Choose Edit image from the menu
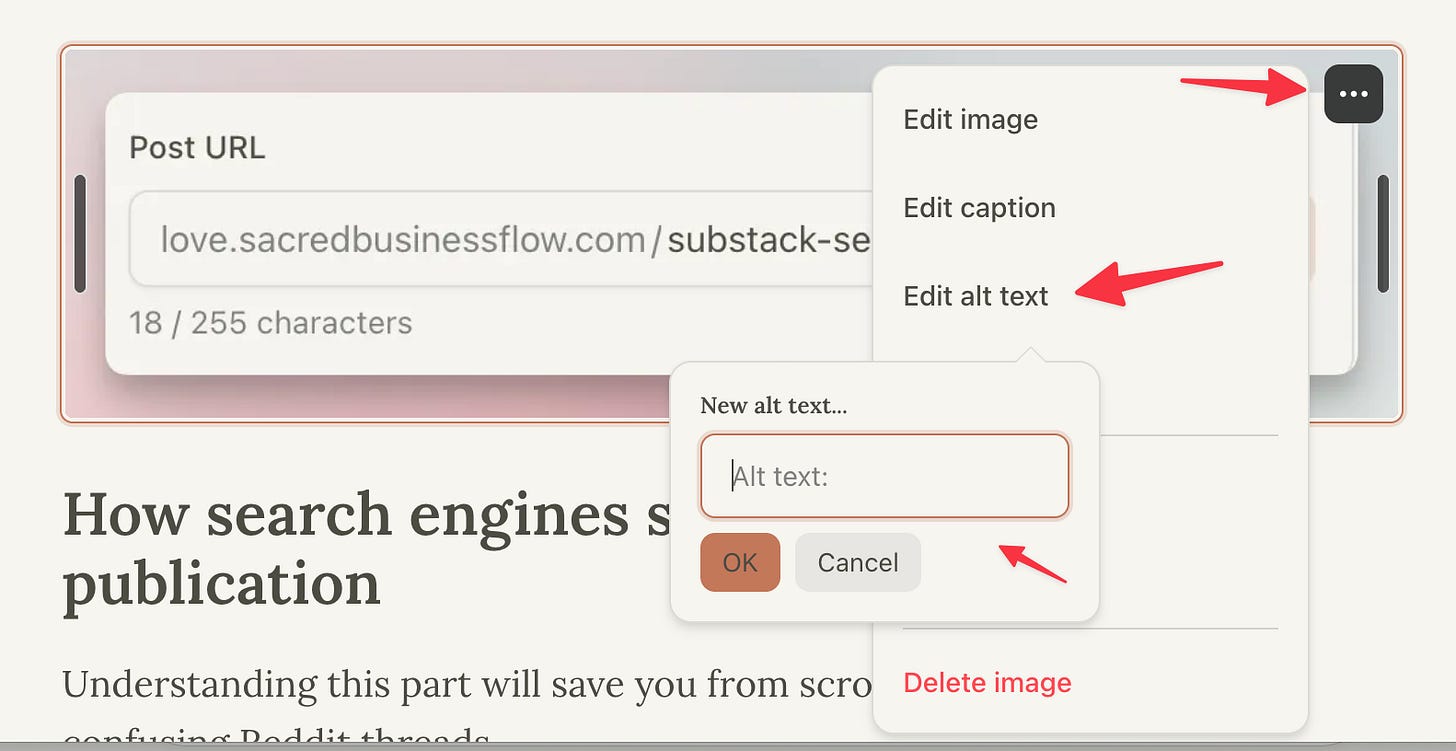 970,120
